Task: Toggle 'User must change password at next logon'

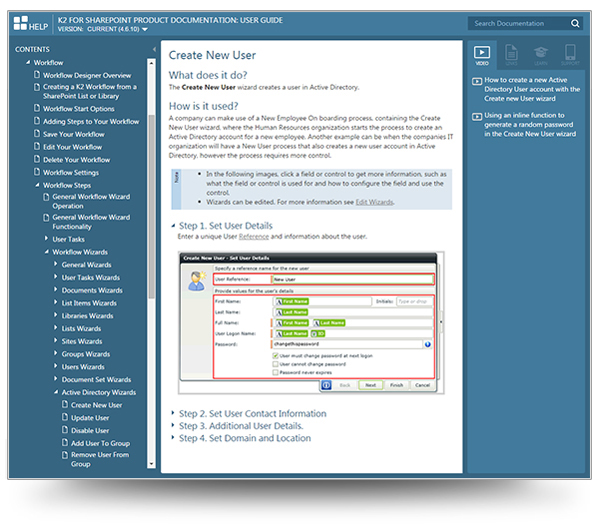Action: (275, 356)
